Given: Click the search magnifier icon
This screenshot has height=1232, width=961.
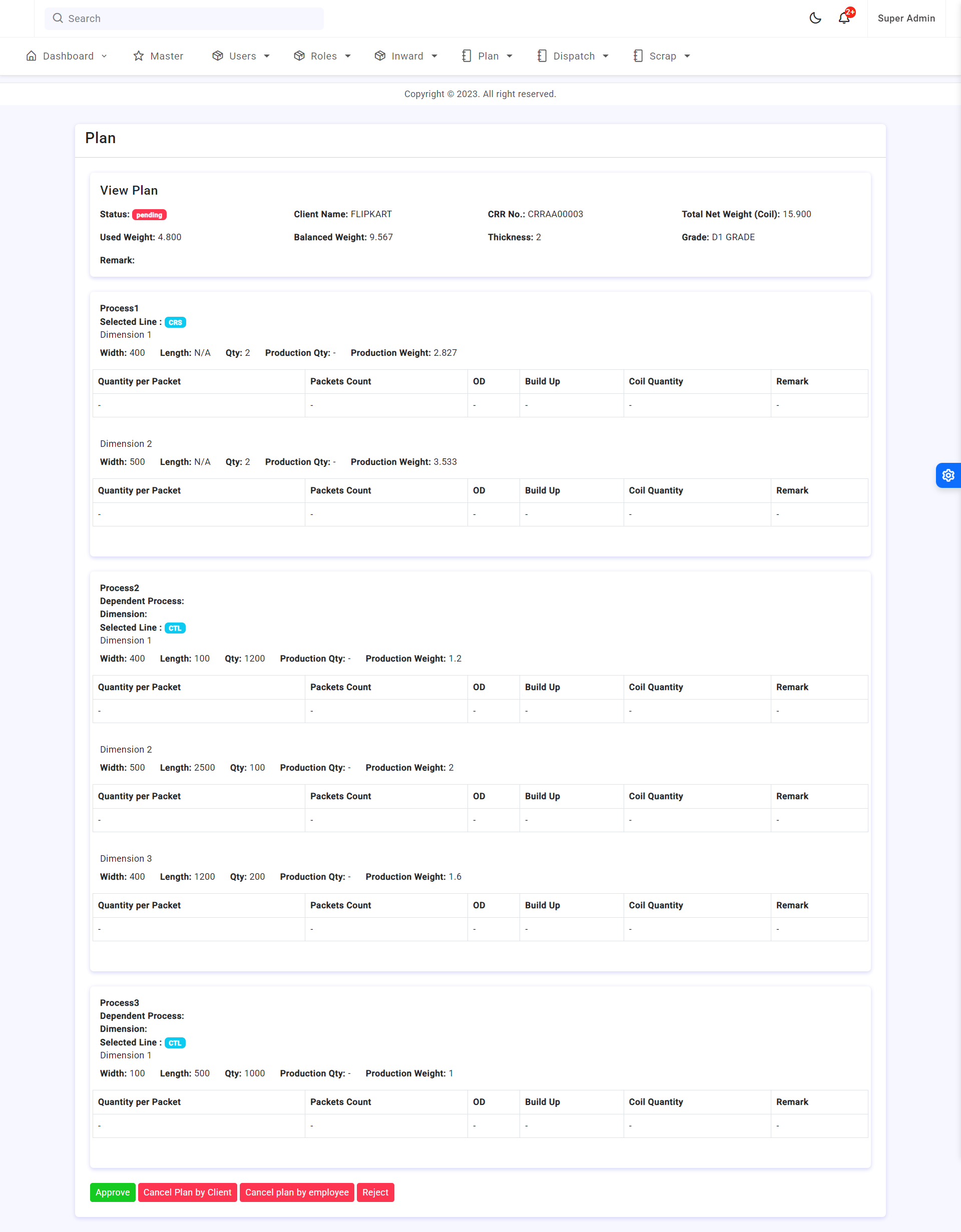Looking at the screenshot, I should tap(58, 18).
